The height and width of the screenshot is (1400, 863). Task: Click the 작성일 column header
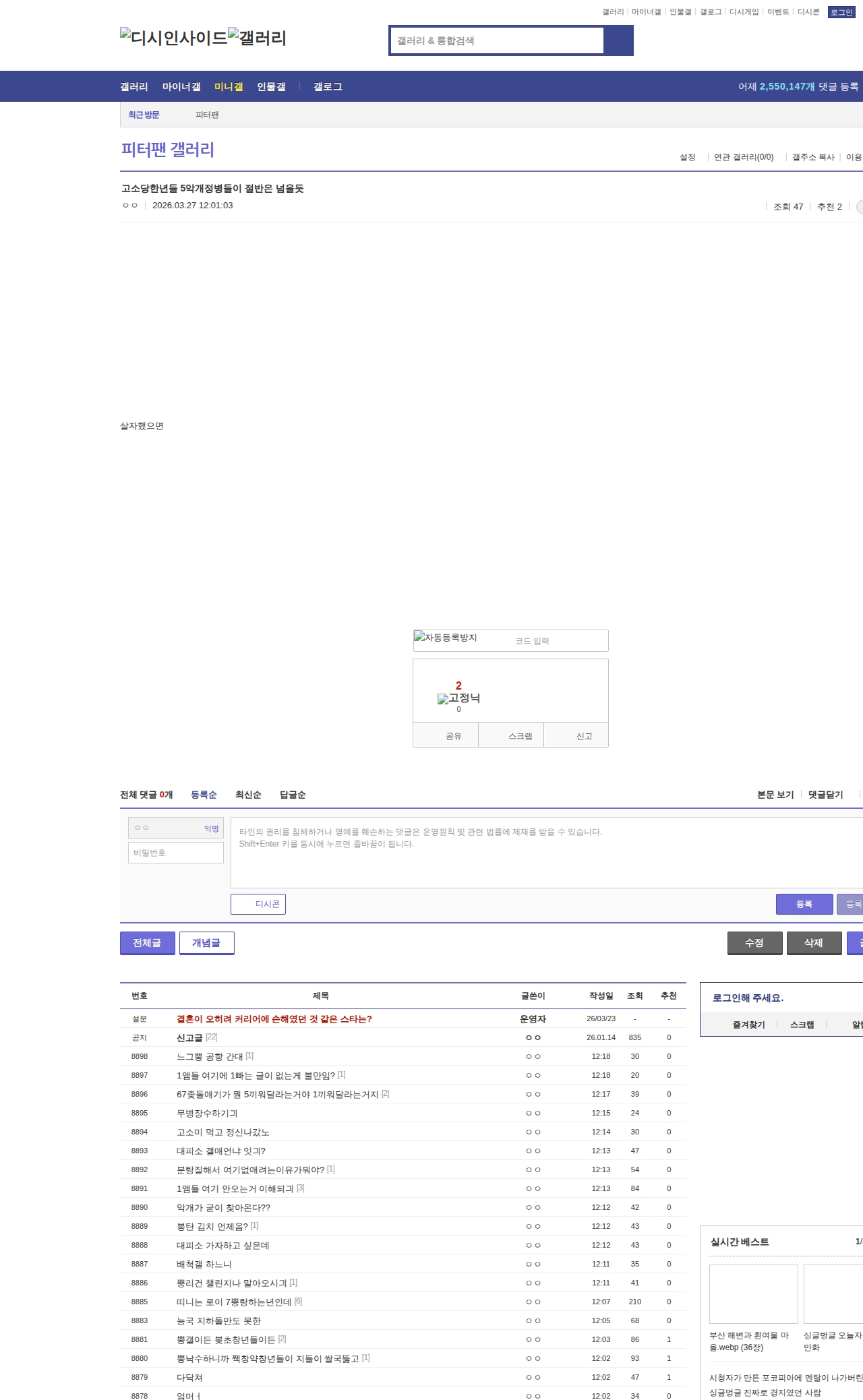point(601,996)
